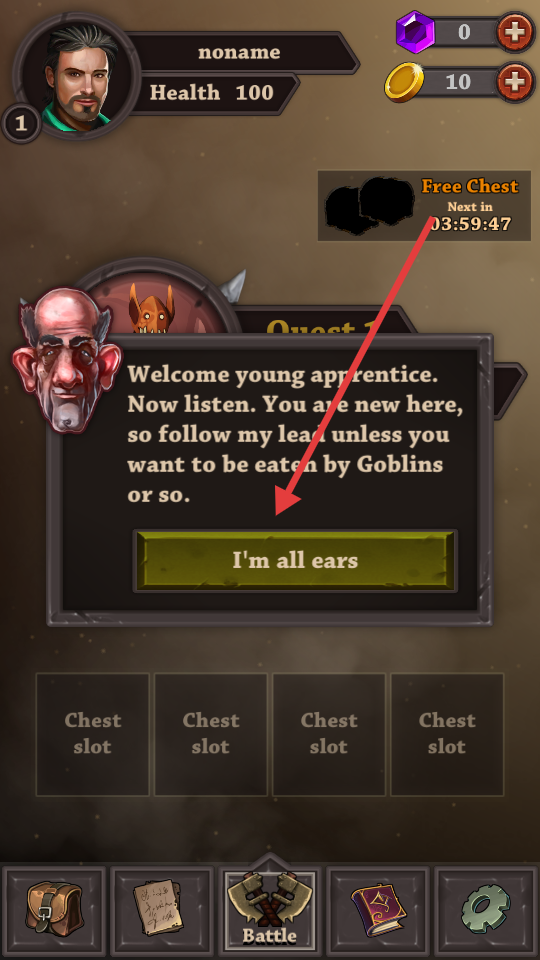Tap the old mentor's face portrait

click(x=66, y=360)
